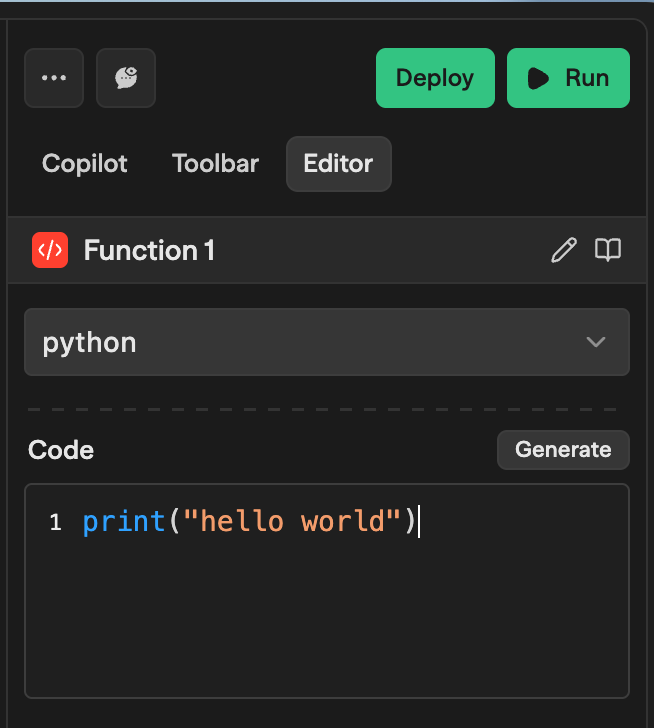Open documentation via the book icon
Screen dimensions: 654x728
(608, 250)
